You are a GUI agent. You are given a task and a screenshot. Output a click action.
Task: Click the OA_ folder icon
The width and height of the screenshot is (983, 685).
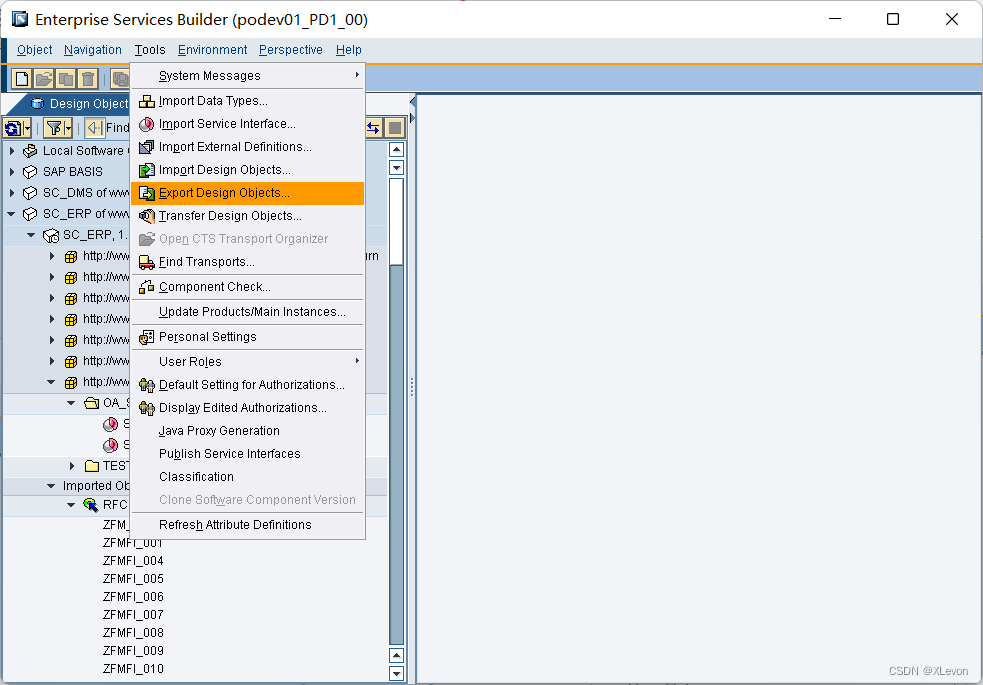pyautogui.click(x=92, y=403)
